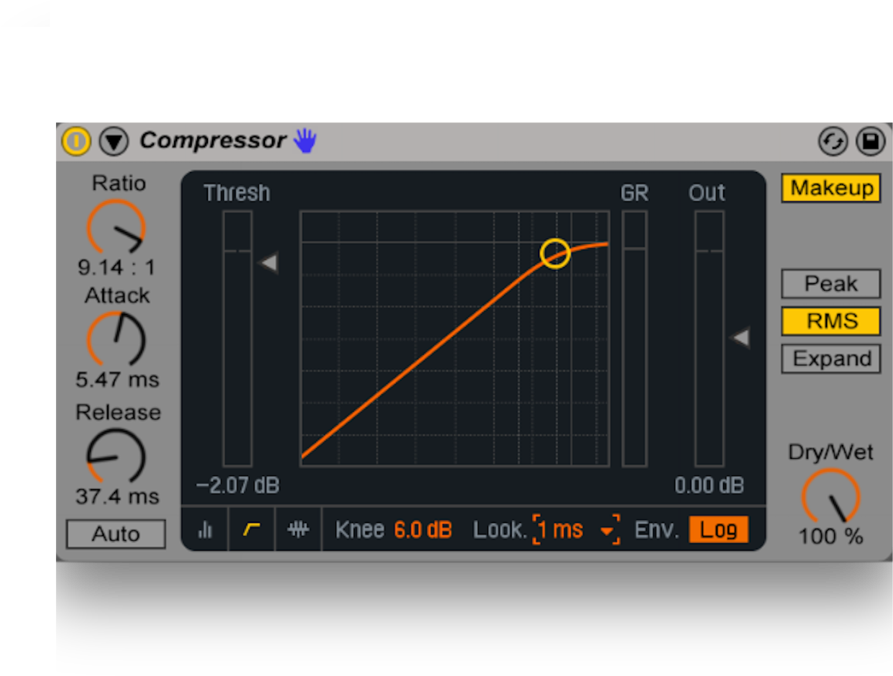
Task: Click the 9.14 : 1 ratio value
Action: (117, 267)
